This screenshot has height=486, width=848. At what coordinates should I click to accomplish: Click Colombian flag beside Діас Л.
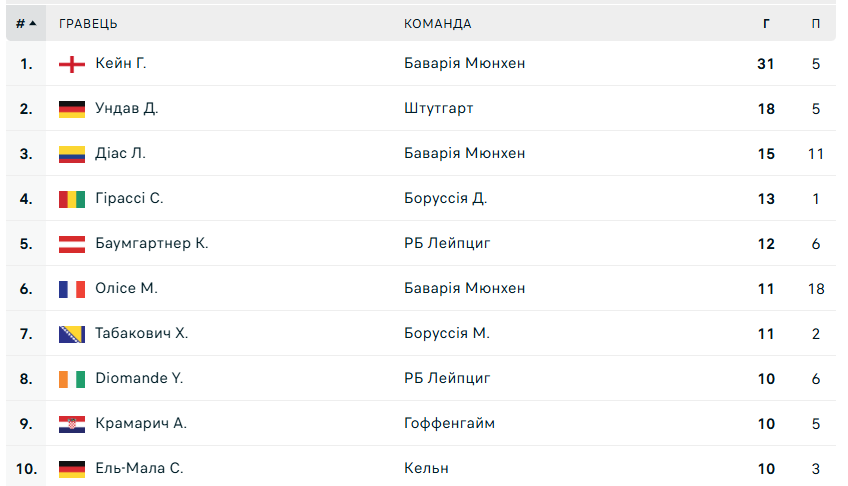coord(71,154)
